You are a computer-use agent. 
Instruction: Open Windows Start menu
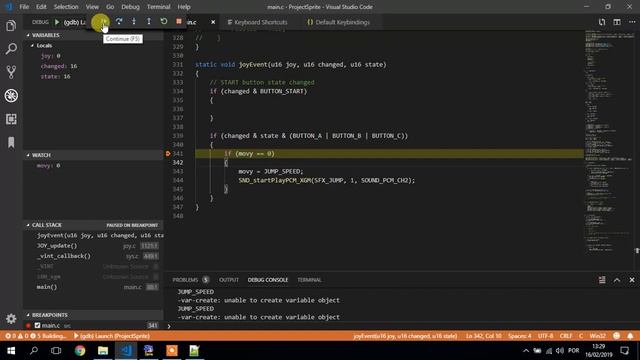[11, 351]
